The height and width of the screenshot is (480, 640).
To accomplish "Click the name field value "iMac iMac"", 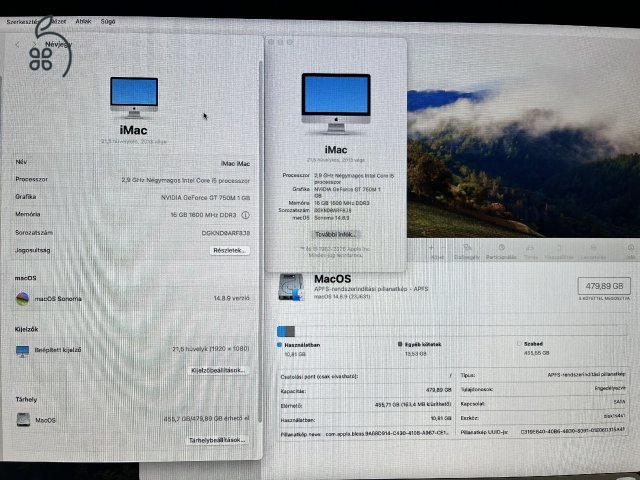I will tap(235, 164).
